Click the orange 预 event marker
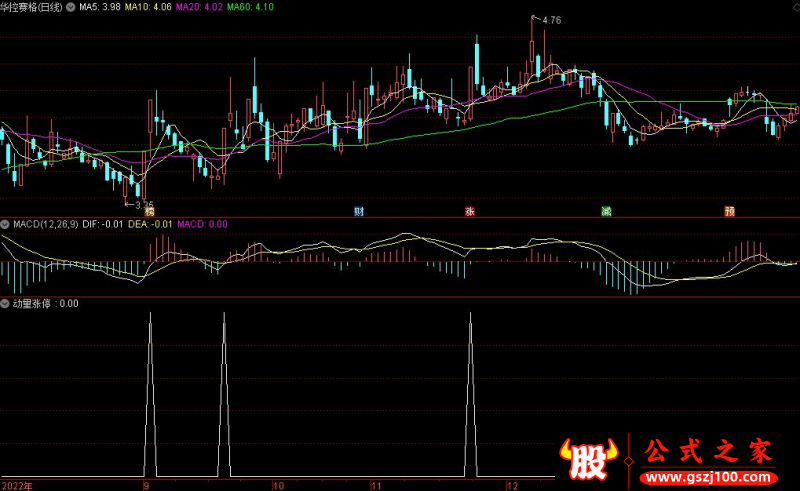Screen dimensions: 800x491 pos(730,211)
